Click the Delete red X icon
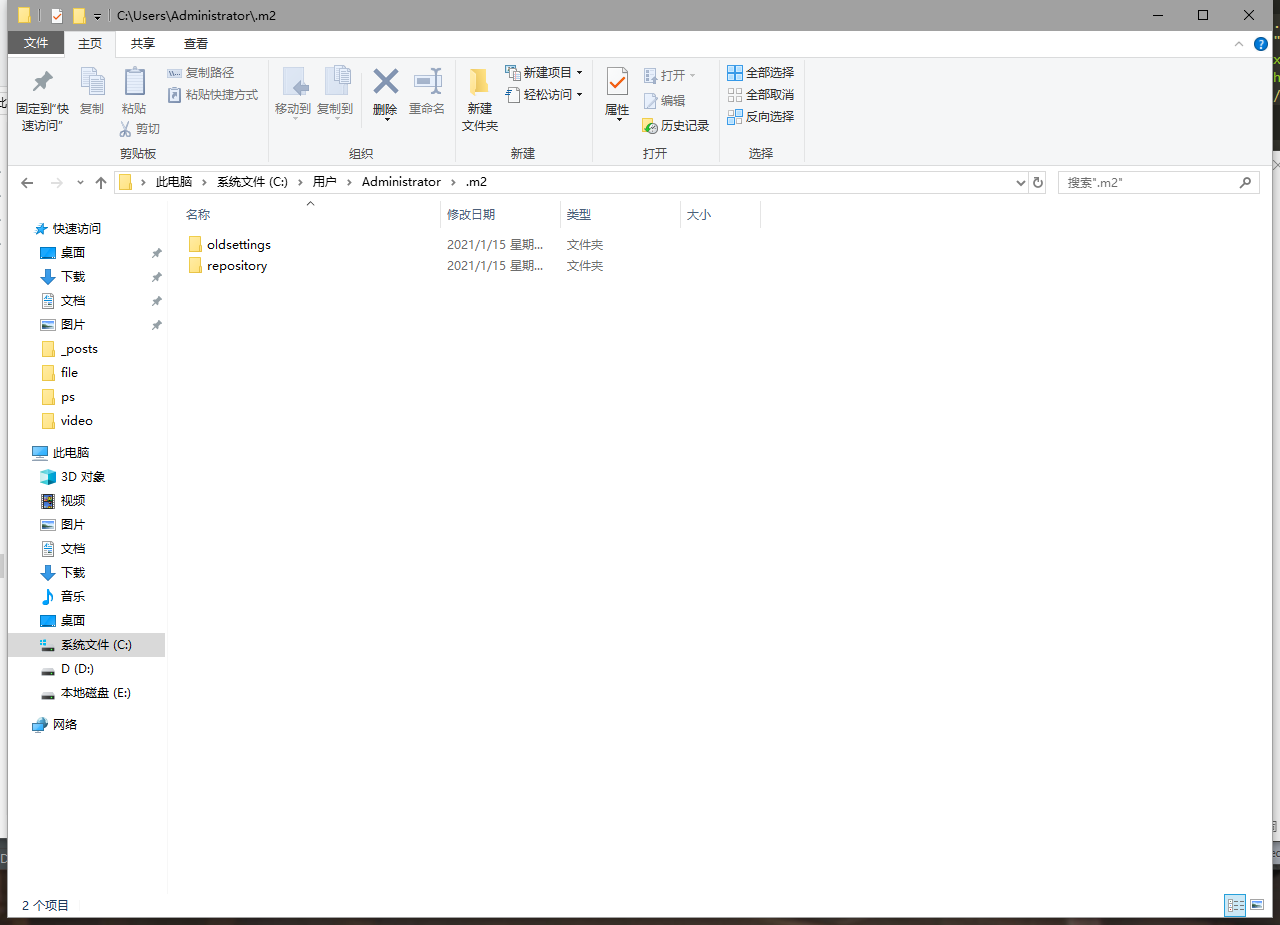 click(x=385, y=82)
